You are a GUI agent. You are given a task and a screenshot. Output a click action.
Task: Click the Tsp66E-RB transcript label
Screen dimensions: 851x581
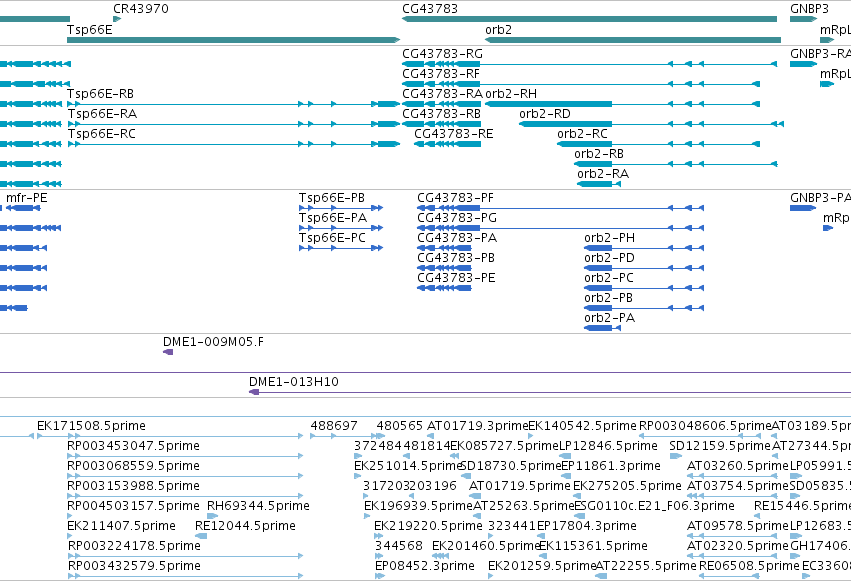coord(100,94)
